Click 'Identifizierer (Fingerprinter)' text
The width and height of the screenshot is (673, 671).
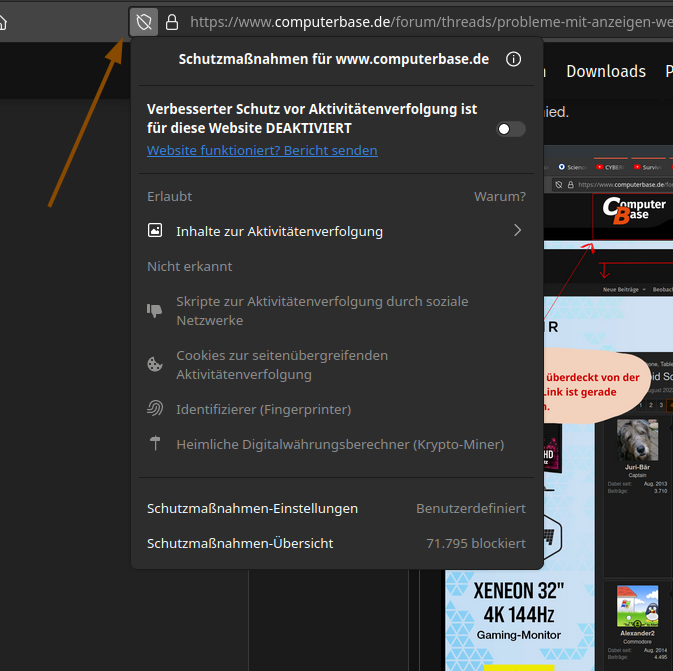(264, 410)
